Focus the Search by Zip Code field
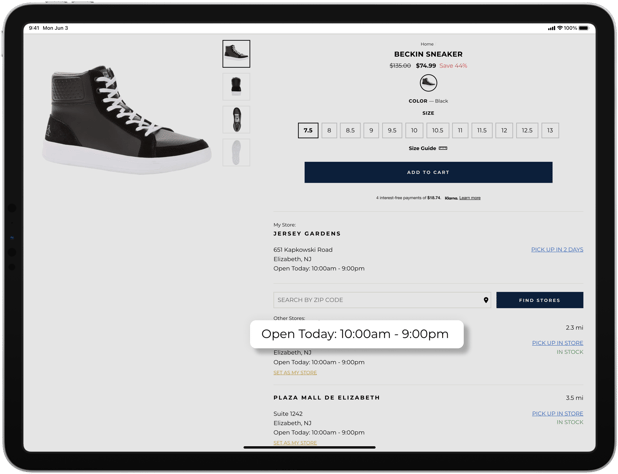618x474 pixels. (x=382, y=300)
